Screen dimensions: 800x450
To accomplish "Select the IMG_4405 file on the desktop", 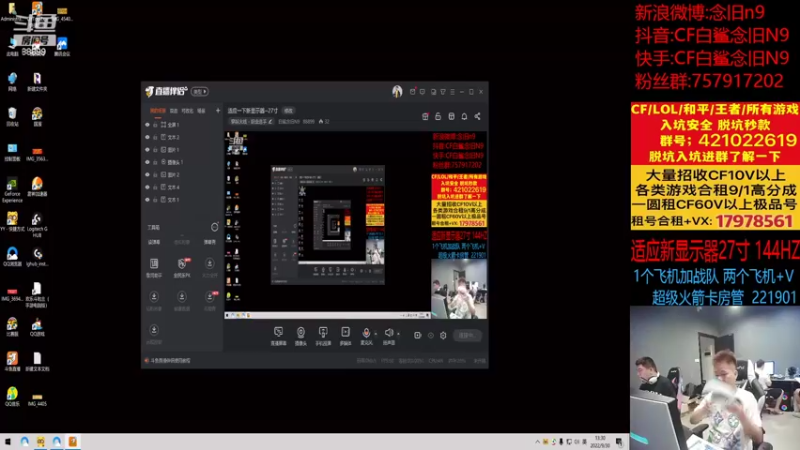I will (x=37, y=399).
